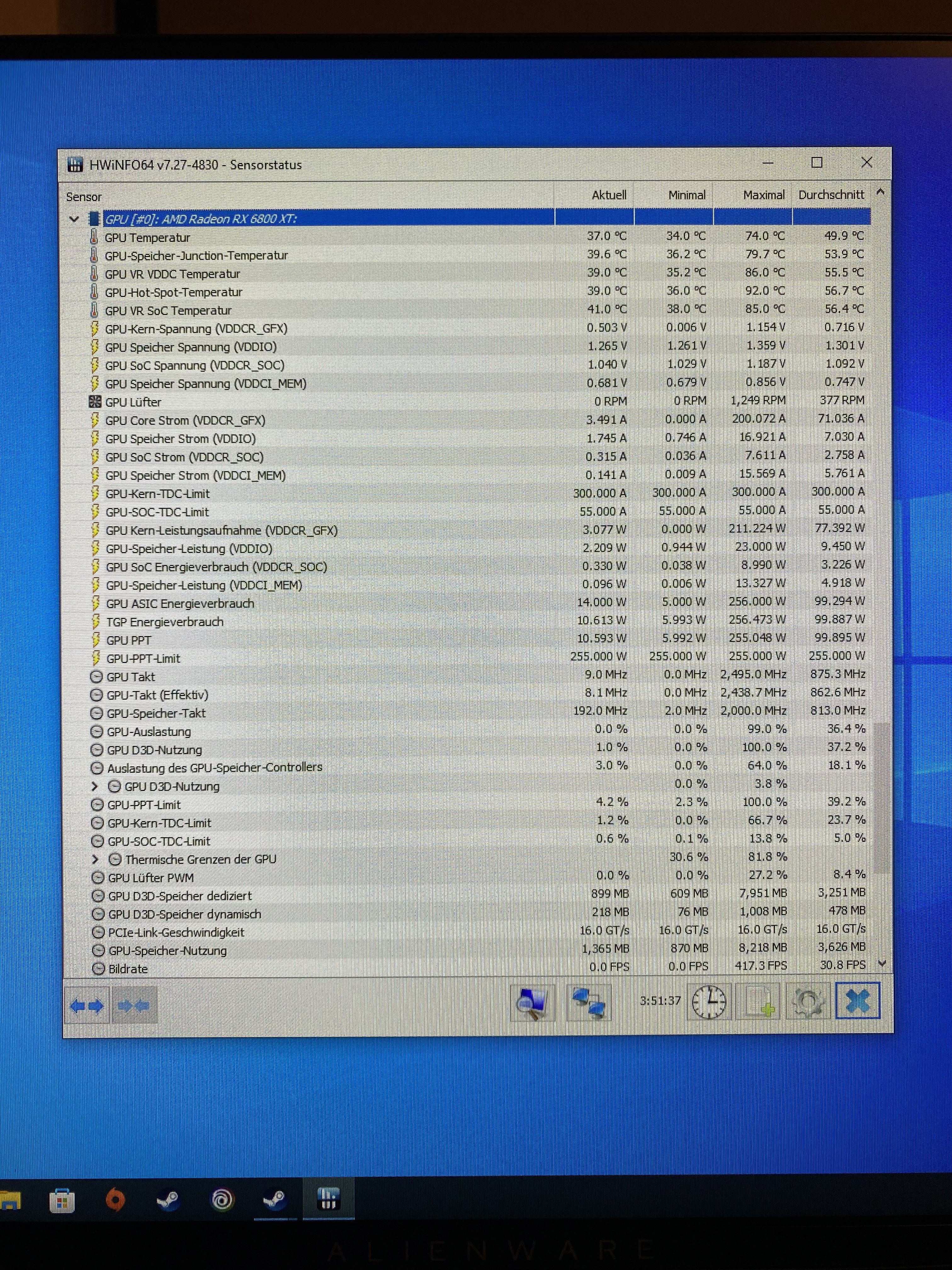Click the shrink columns arrows button
Viewport: 952px width, 1270px height.
[x=134, y=1005]
